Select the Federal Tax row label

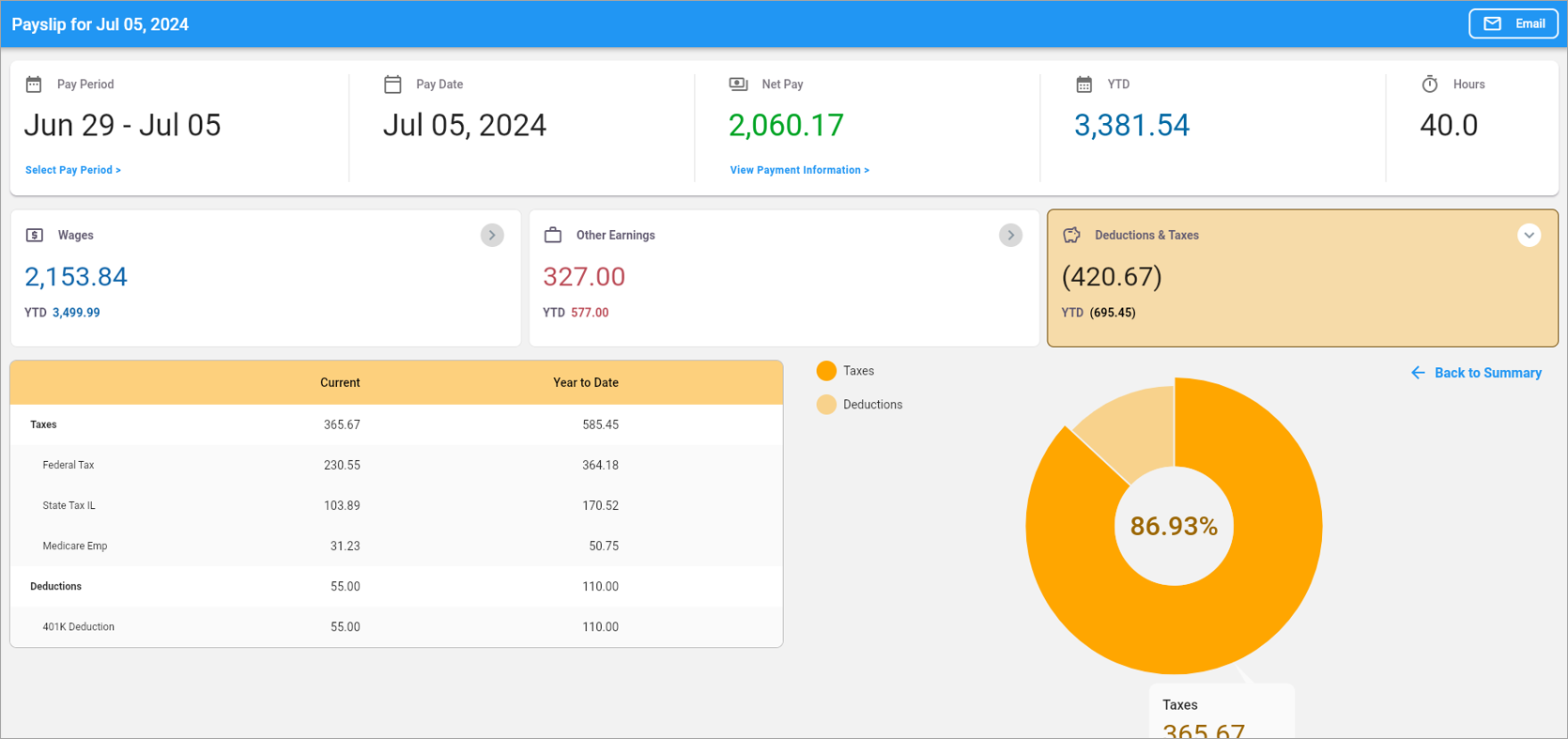69,465
